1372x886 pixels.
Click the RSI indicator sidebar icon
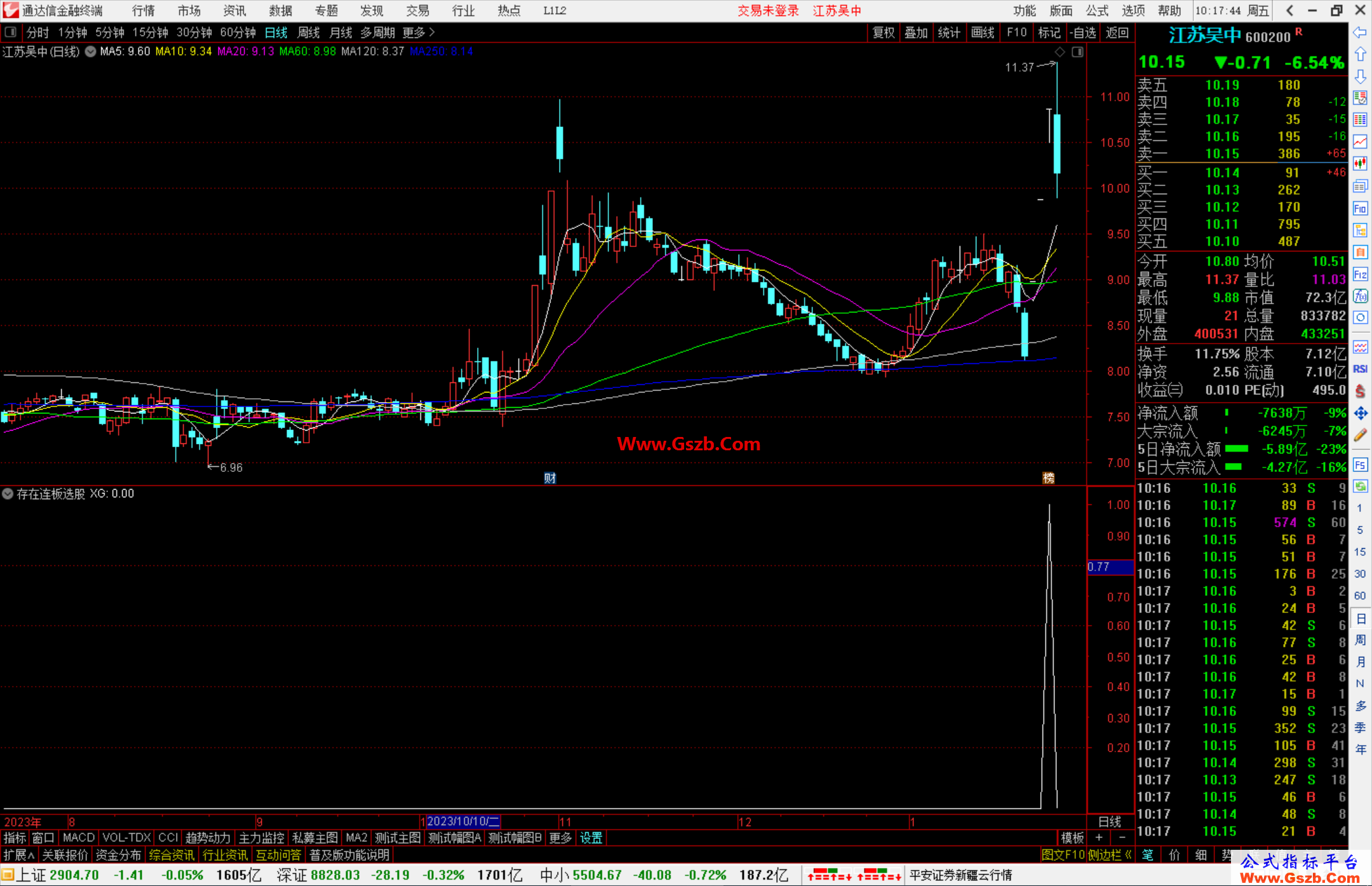pyautogui.click(x=1360, y=369)
